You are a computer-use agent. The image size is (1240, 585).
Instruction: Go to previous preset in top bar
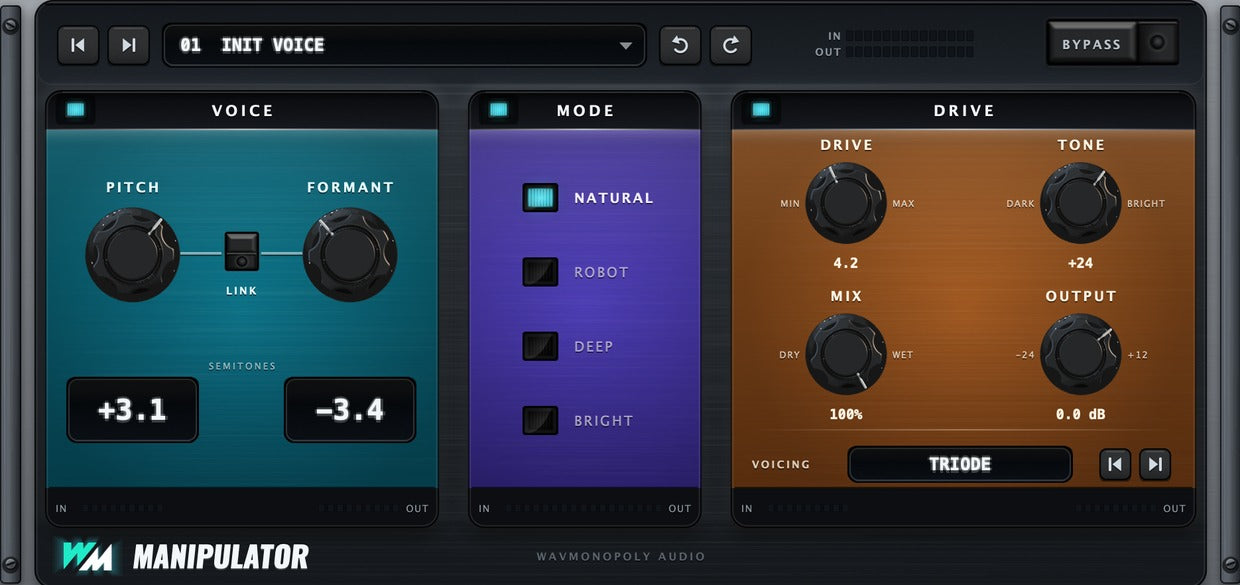tap(78, 45)
